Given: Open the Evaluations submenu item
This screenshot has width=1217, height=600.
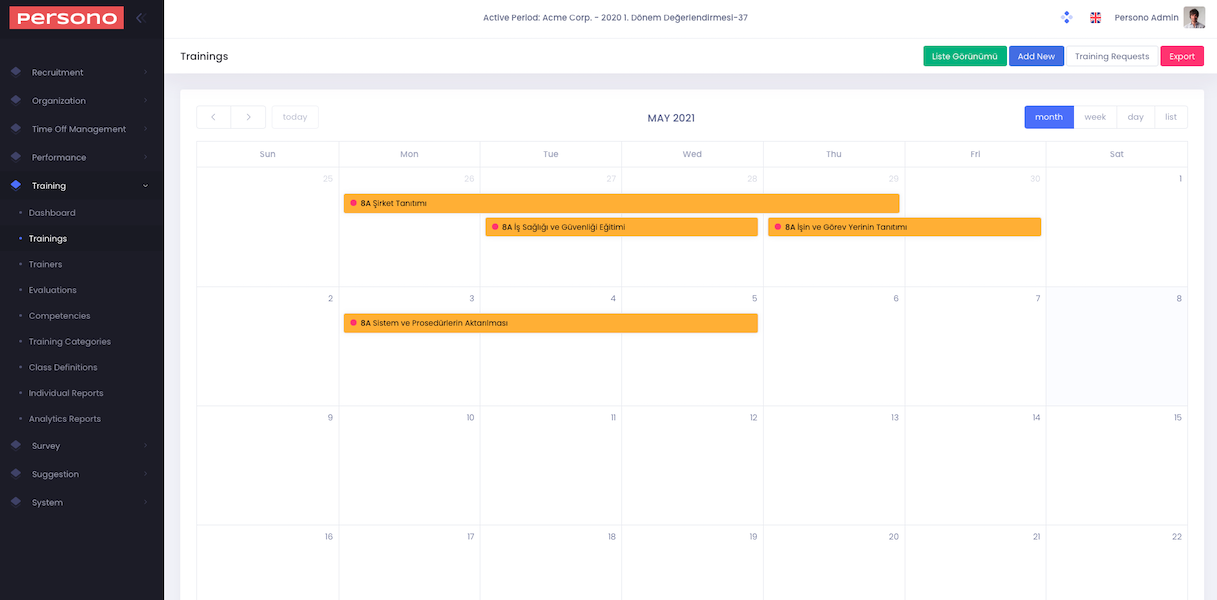Looking at the screenshot, I should (53, 290).
